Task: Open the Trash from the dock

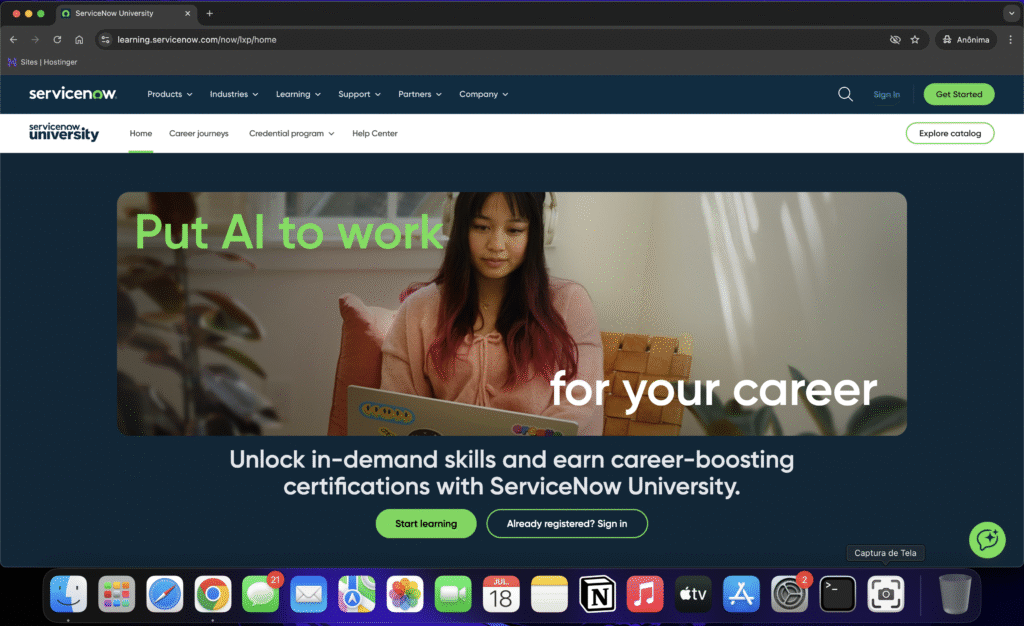Action: click(954, 594)
